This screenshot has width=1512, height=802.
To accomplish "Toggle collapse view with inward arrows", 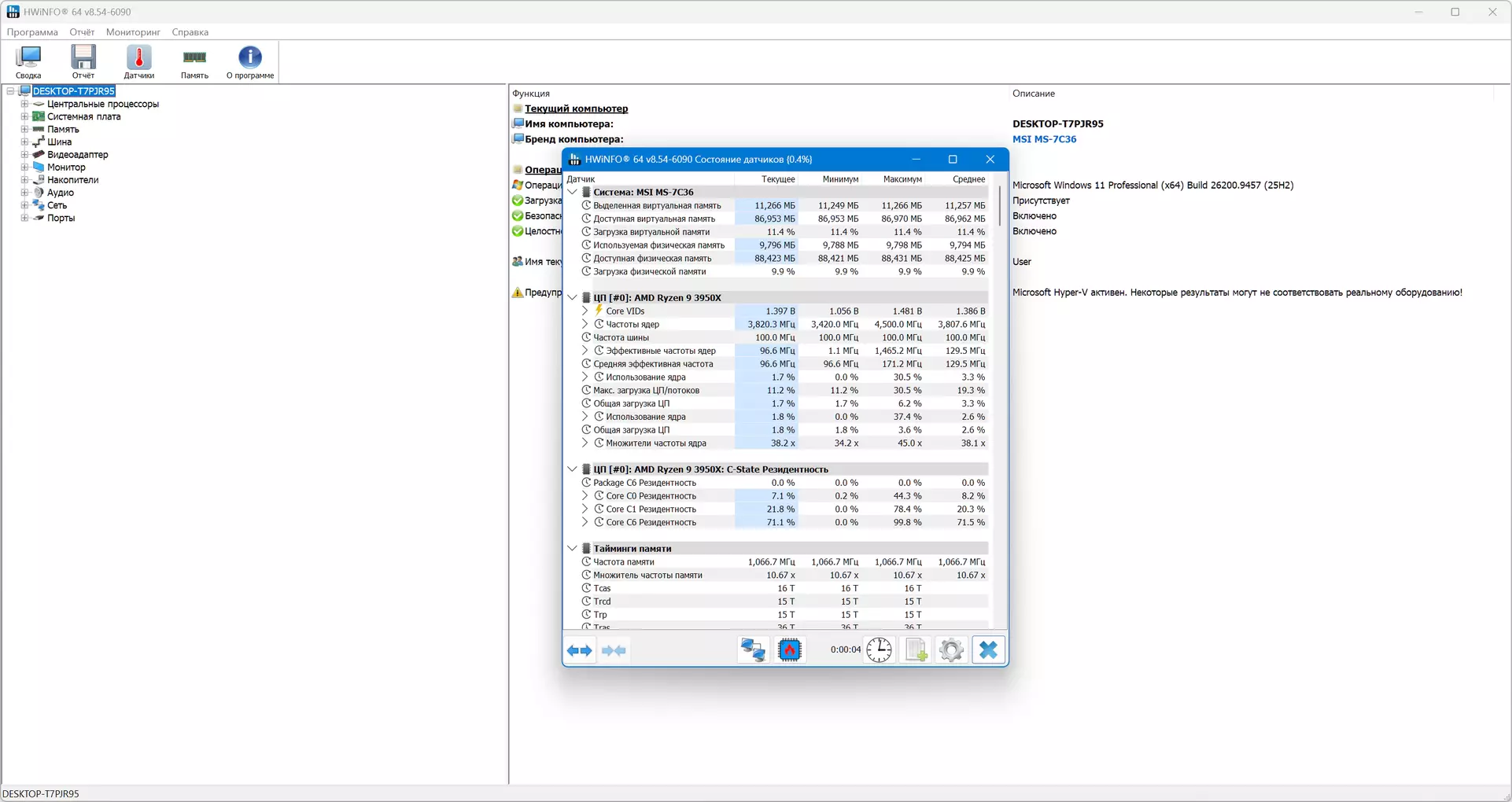I will [614, 651].
